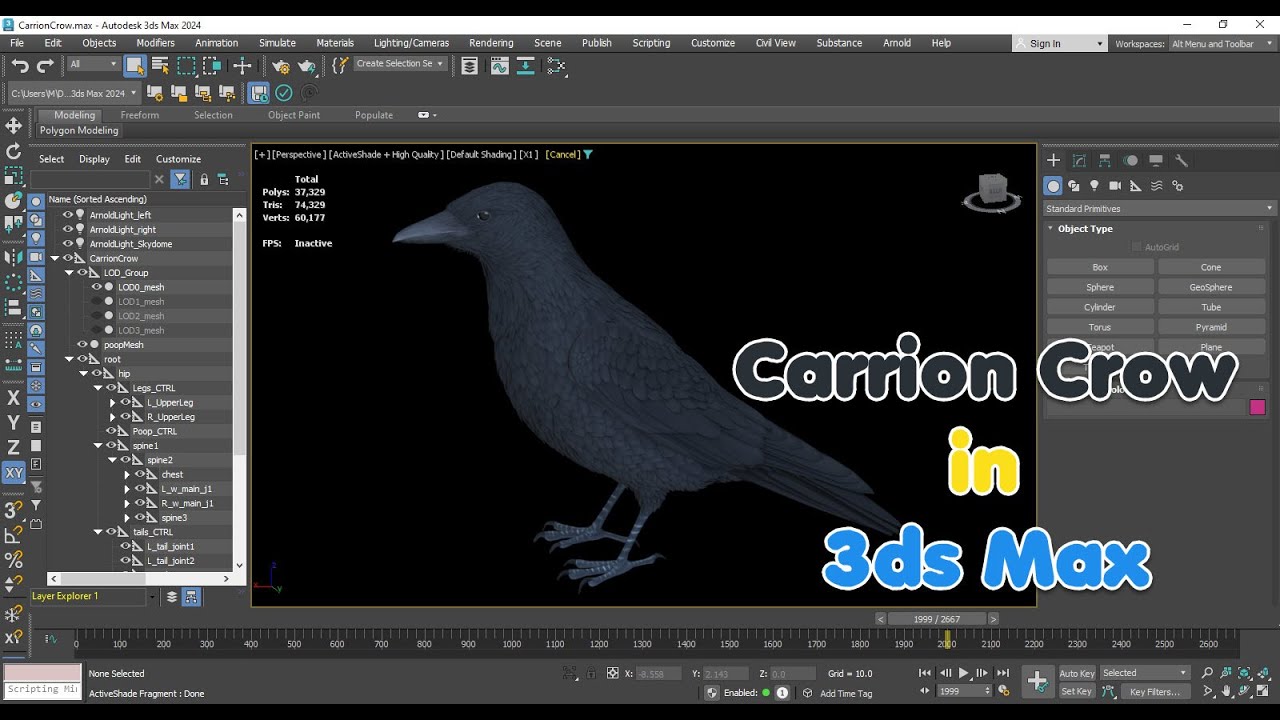Toggle Sort by Hierarchy in Layer Explorer bar
The image size is (1280, 720).
click(191, 597)
